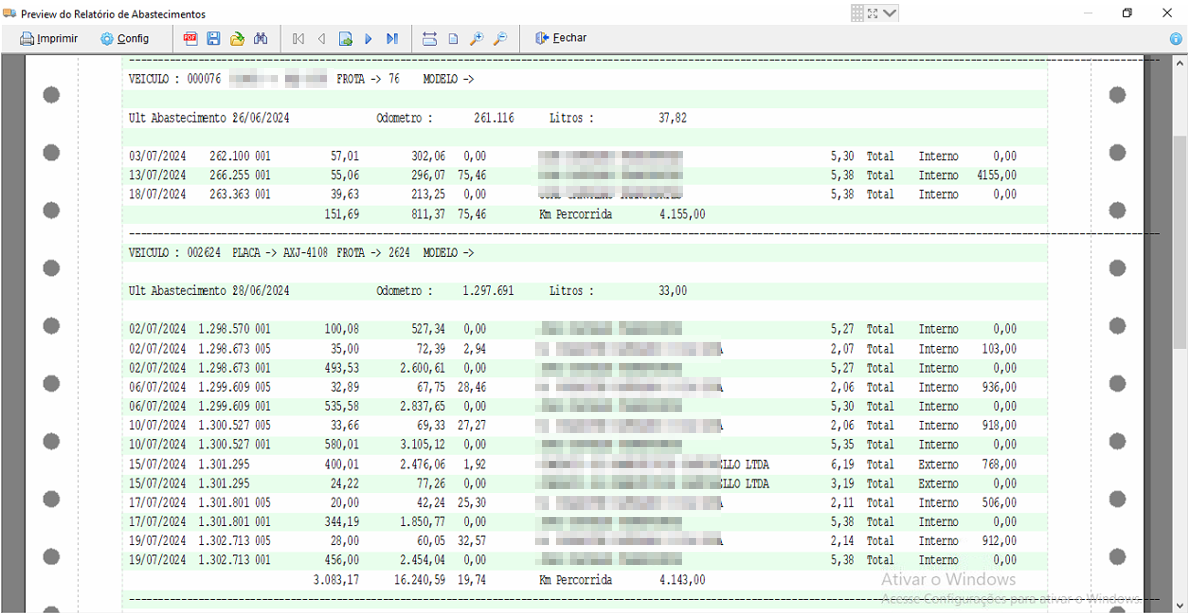Screen dimensions: 1188x613
Task: Click total amount 16.240,59
Action: [419, 580]
